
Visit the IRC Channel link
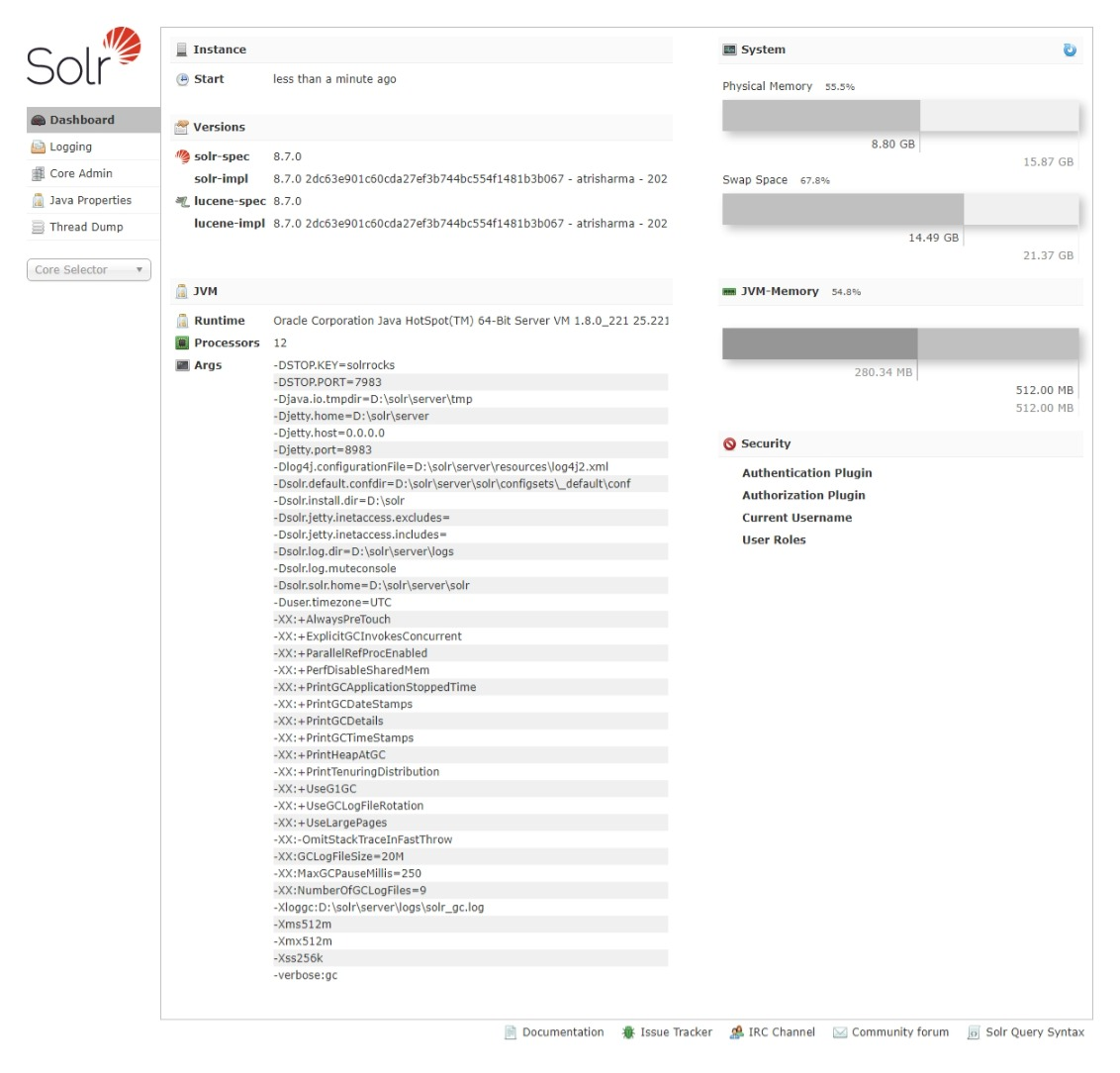point(782,1032)
